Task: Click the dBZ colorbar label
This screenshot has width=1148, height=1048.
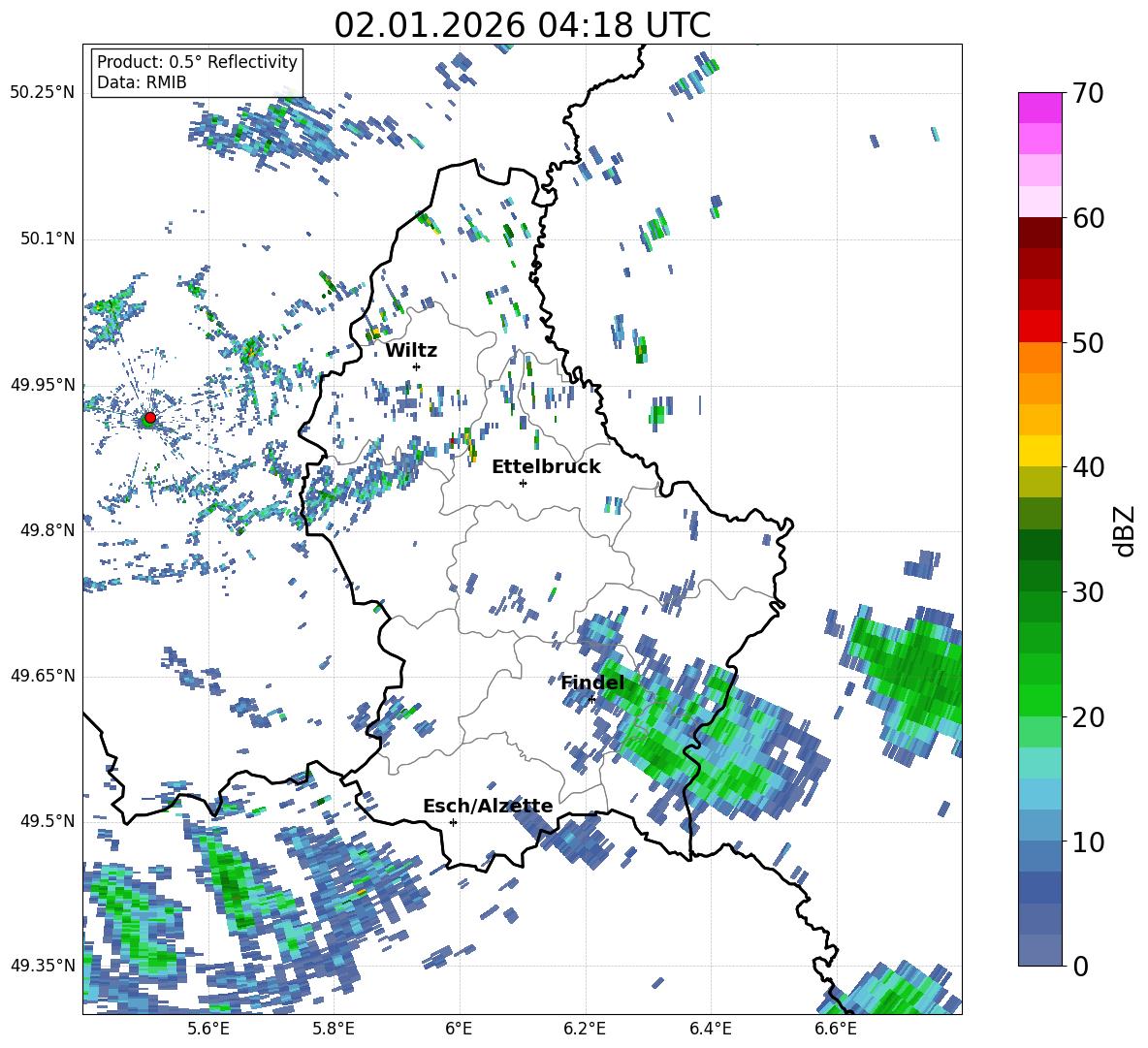Action: (x=1124, y=530)
